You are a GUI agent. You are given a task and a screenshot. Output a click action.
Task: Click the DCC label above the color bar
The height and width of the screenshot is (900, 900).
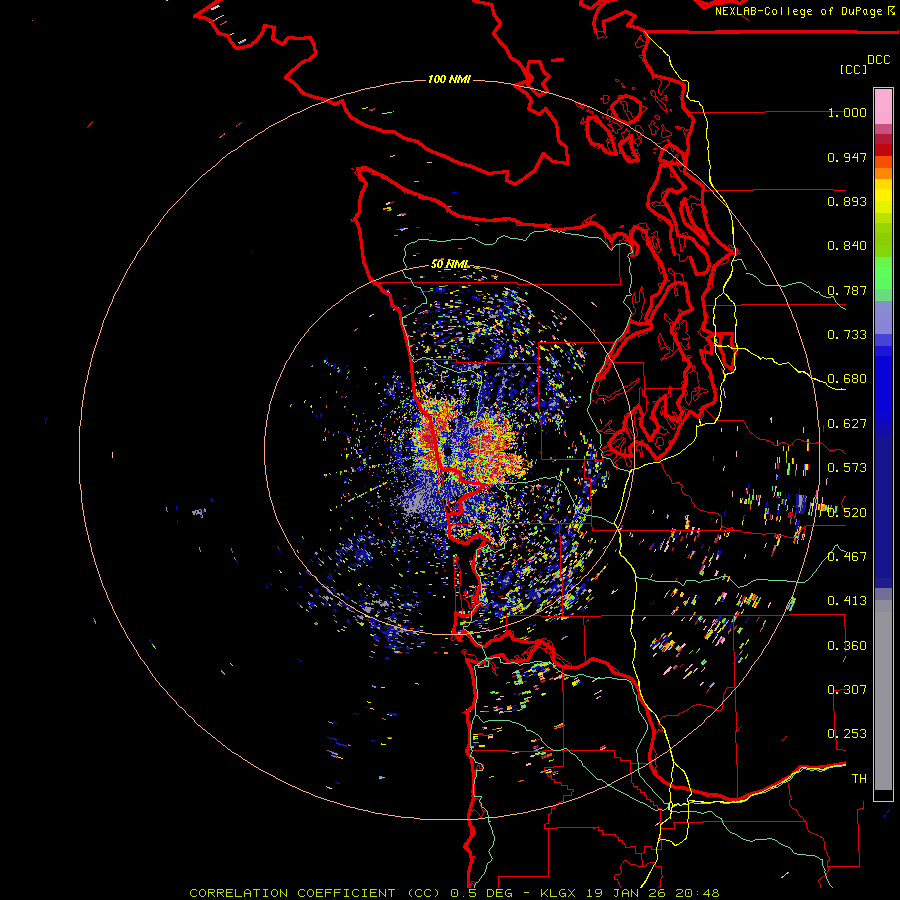[x=878, y=60]
